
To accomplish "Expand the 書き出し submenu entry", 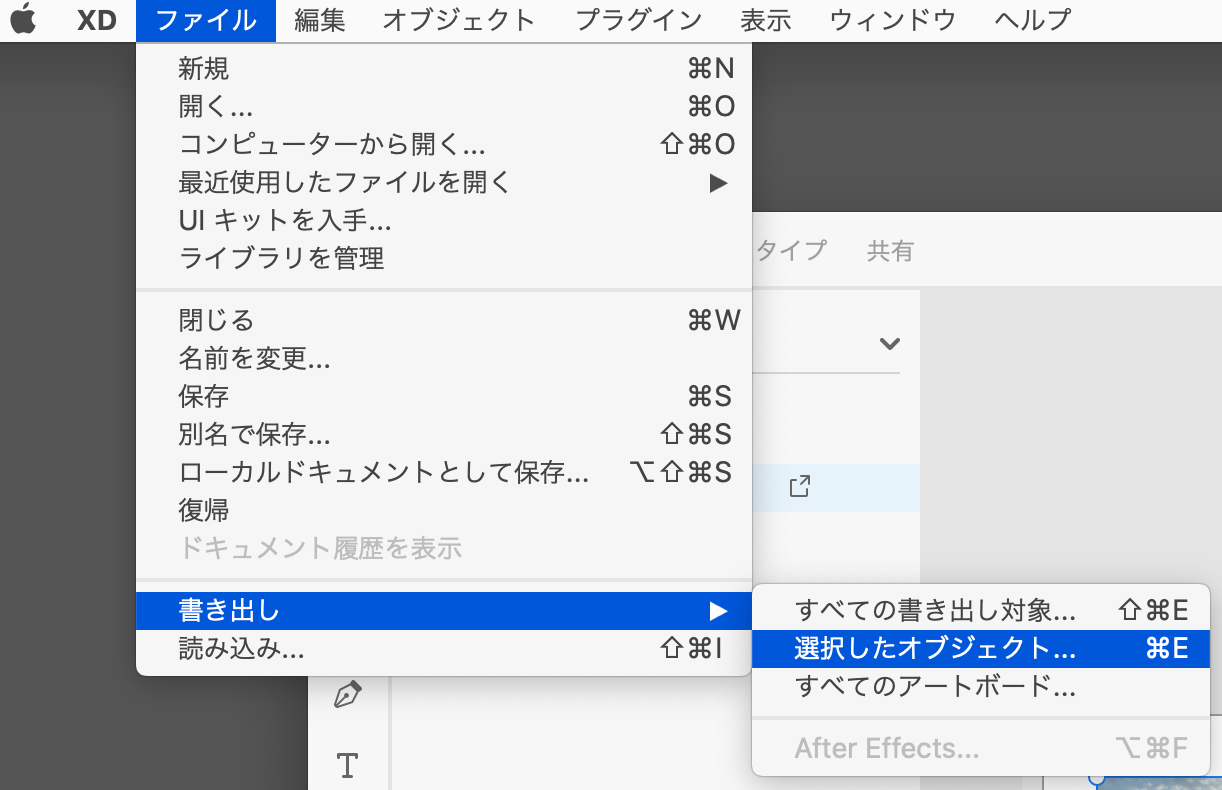I will [443, 610].
